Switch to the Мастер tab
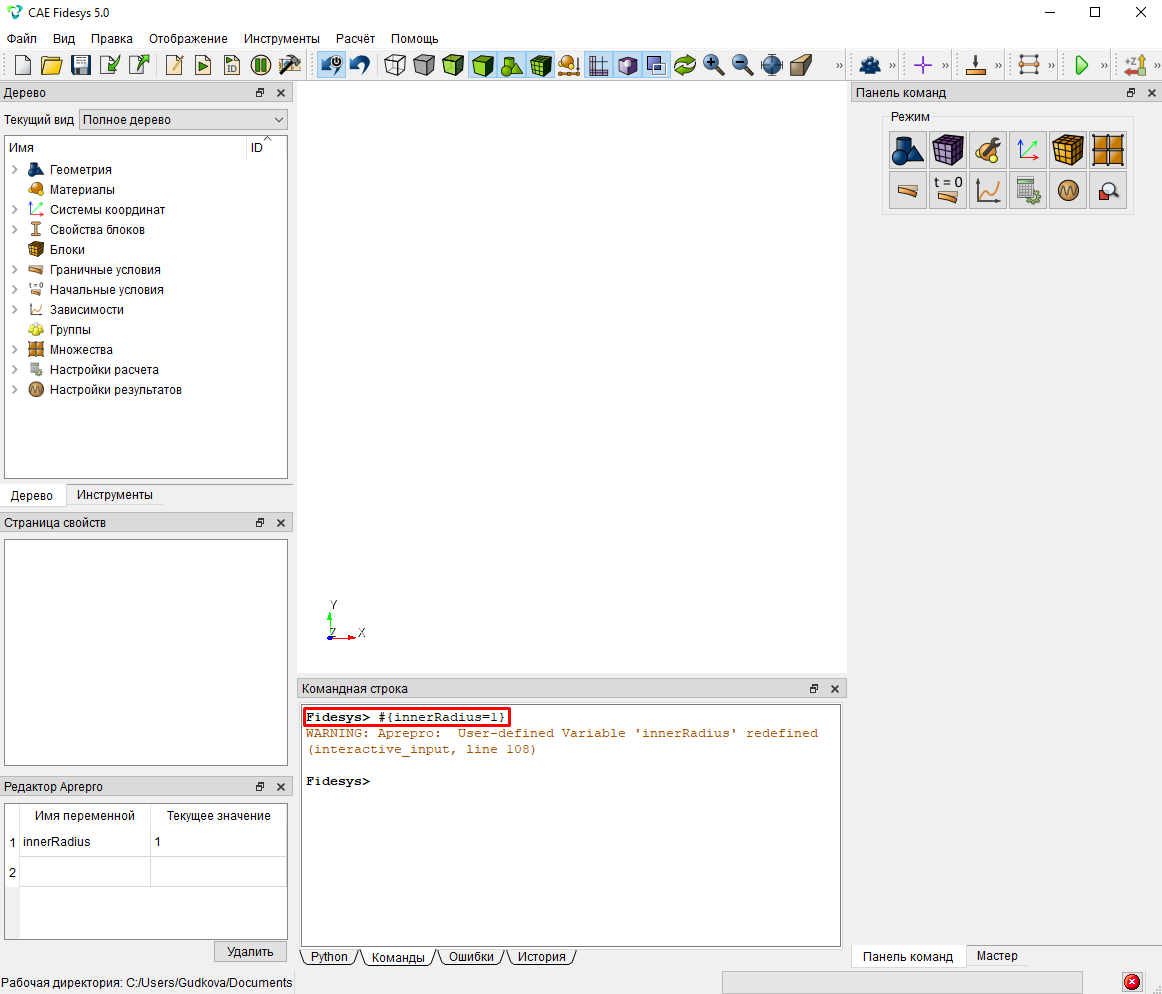The image size is (1162, 994). click(x=997, y=956)
